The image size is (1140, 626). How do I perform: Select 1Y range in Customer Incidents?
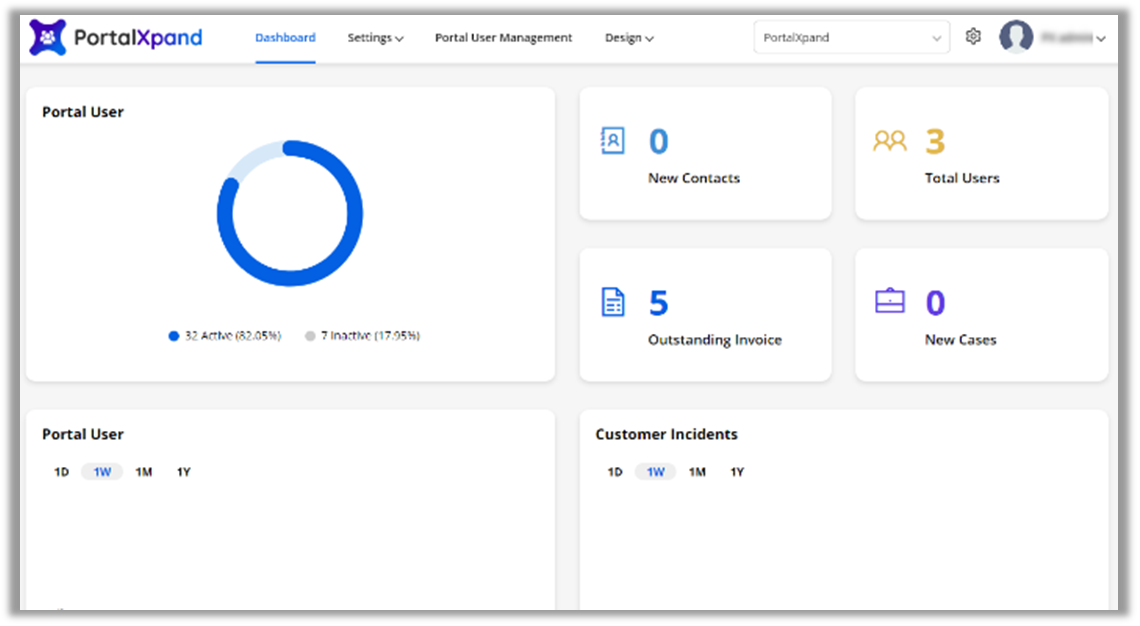point(737,472)
